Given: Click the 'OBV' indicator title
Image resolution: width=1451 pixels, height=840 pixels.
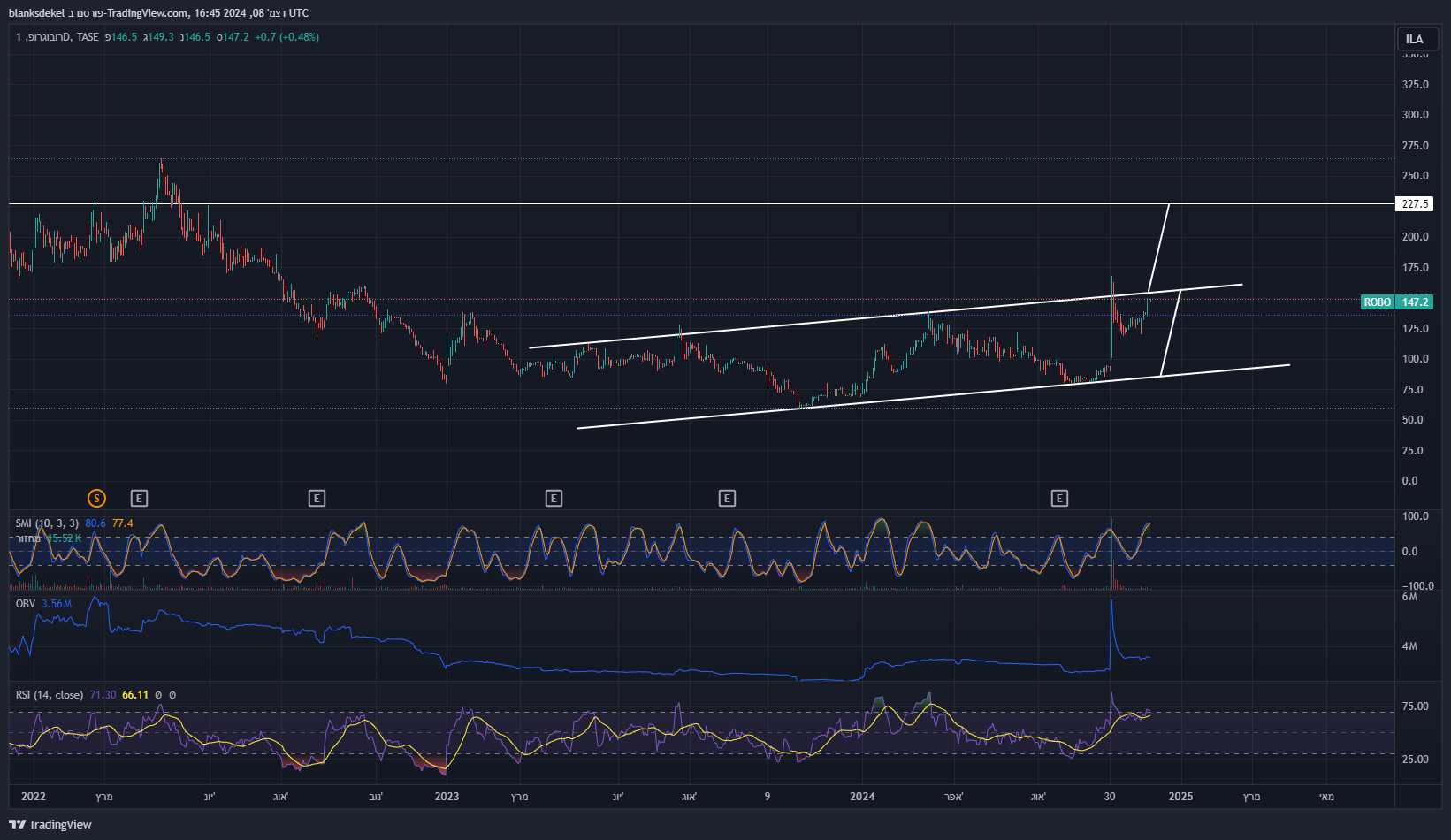Looking at the screenshot, I should coord(26,604).
